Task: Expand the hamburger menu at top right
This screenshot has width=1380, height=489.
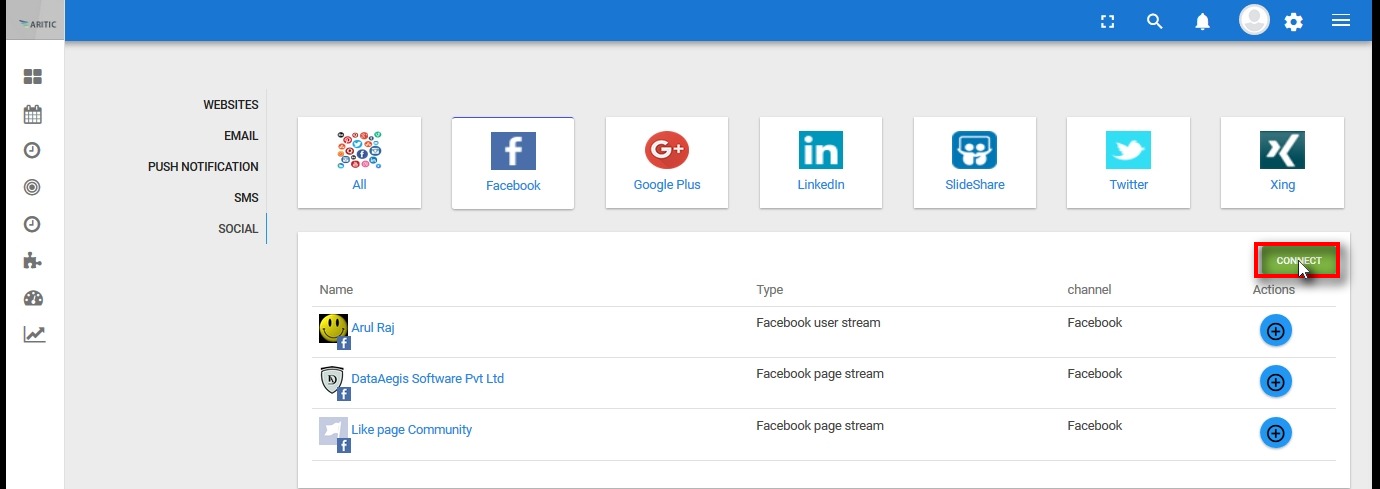Action: (x=1341, y=21)
